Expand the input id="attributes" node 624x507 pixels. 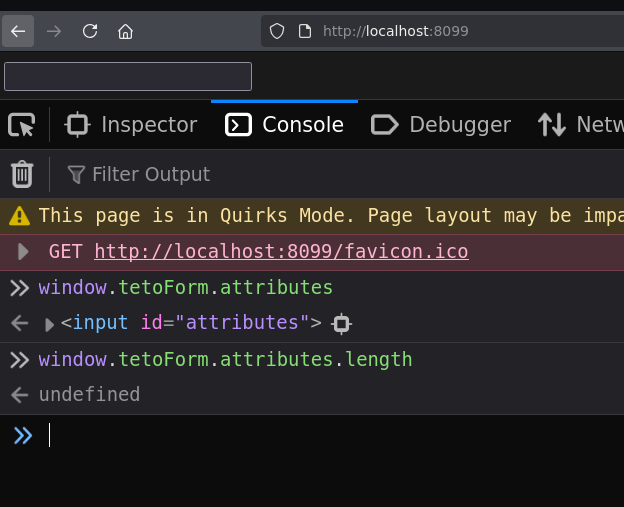[49, 324]
